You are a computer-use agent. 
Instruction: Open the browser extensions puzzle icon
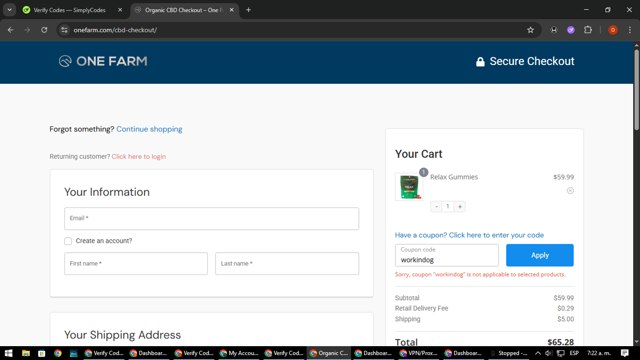pyautogui.click(x=588, y=30)
